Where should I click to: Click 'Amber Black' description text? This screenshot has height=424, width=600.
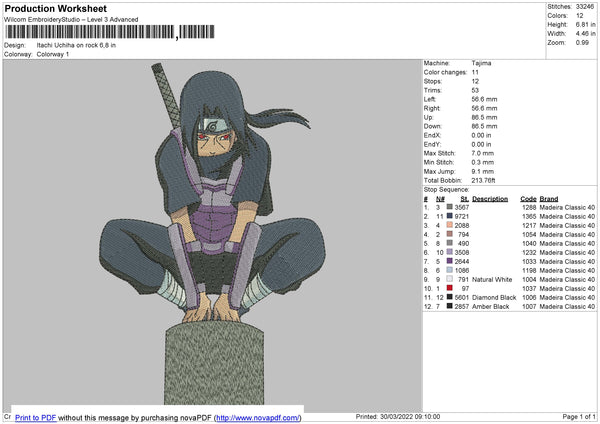pyautogui.click(x=491, y=307)
